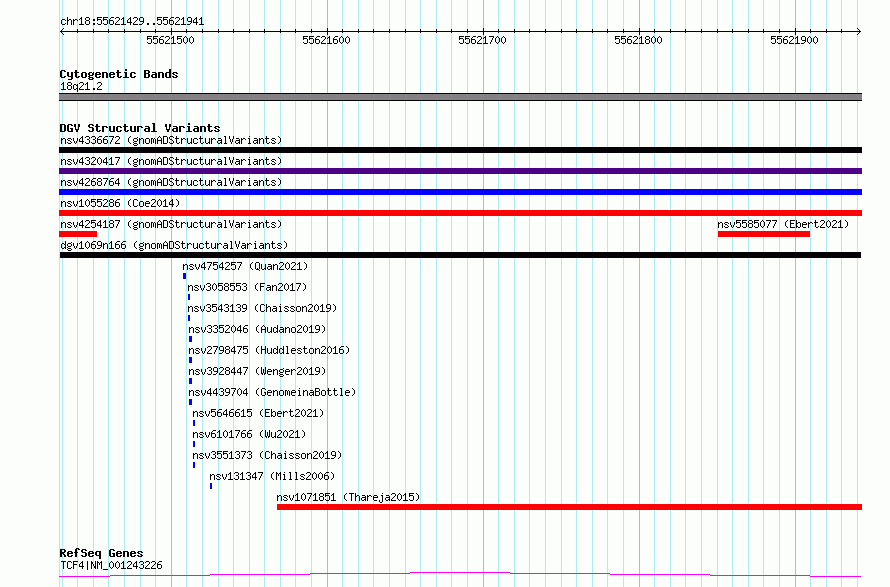
Task: Click blue tick under nsv131347
Action: 211,487
